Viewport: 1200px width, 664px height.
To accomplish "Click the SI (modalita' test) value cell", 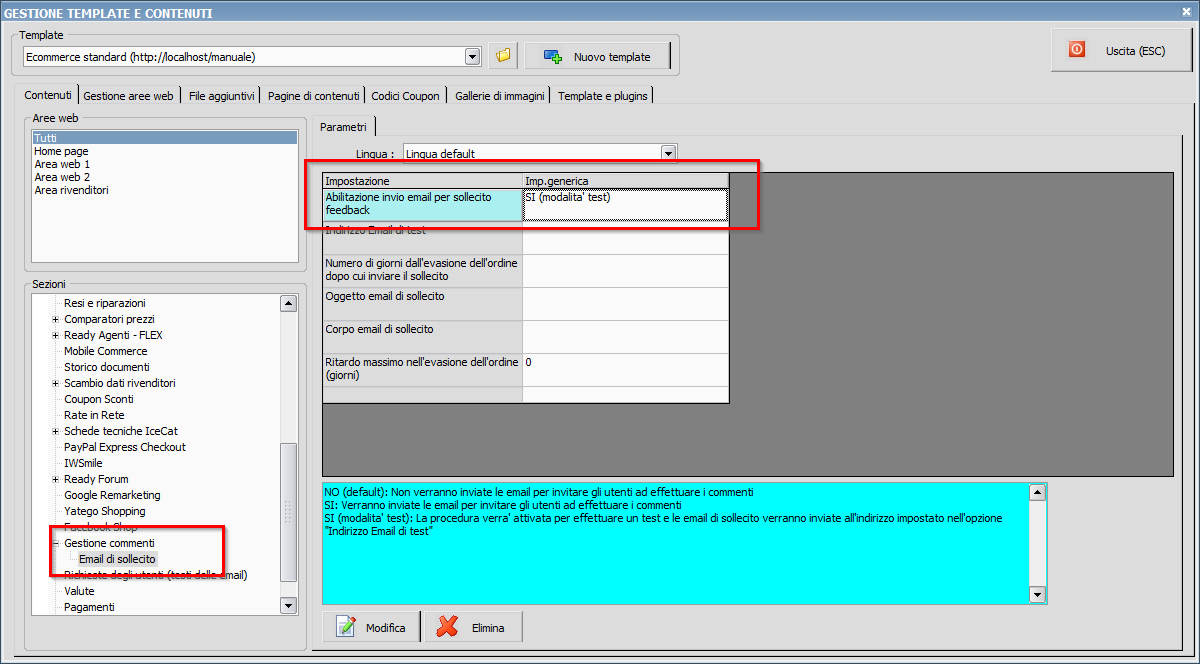I will [625, 204].
